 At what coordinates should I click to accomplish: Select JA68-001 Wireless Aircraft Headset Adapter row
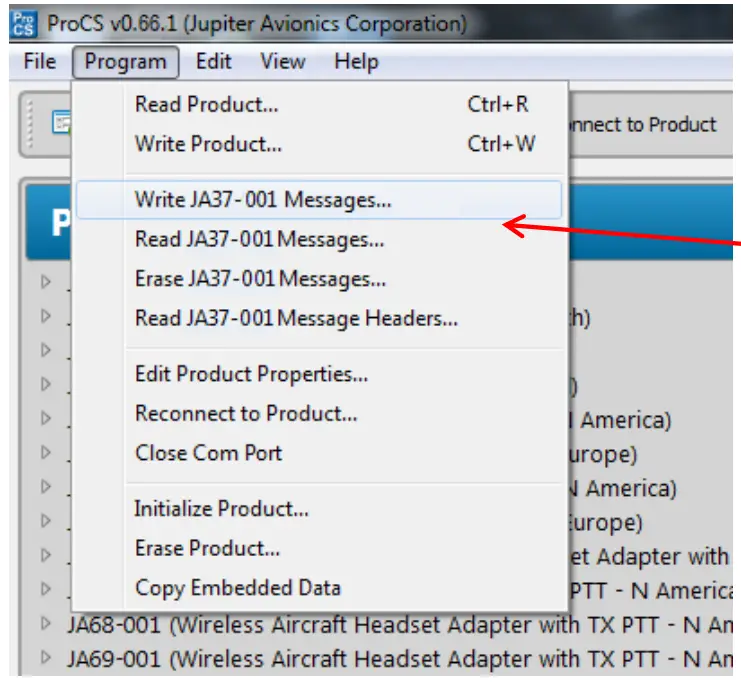[400, 625]
